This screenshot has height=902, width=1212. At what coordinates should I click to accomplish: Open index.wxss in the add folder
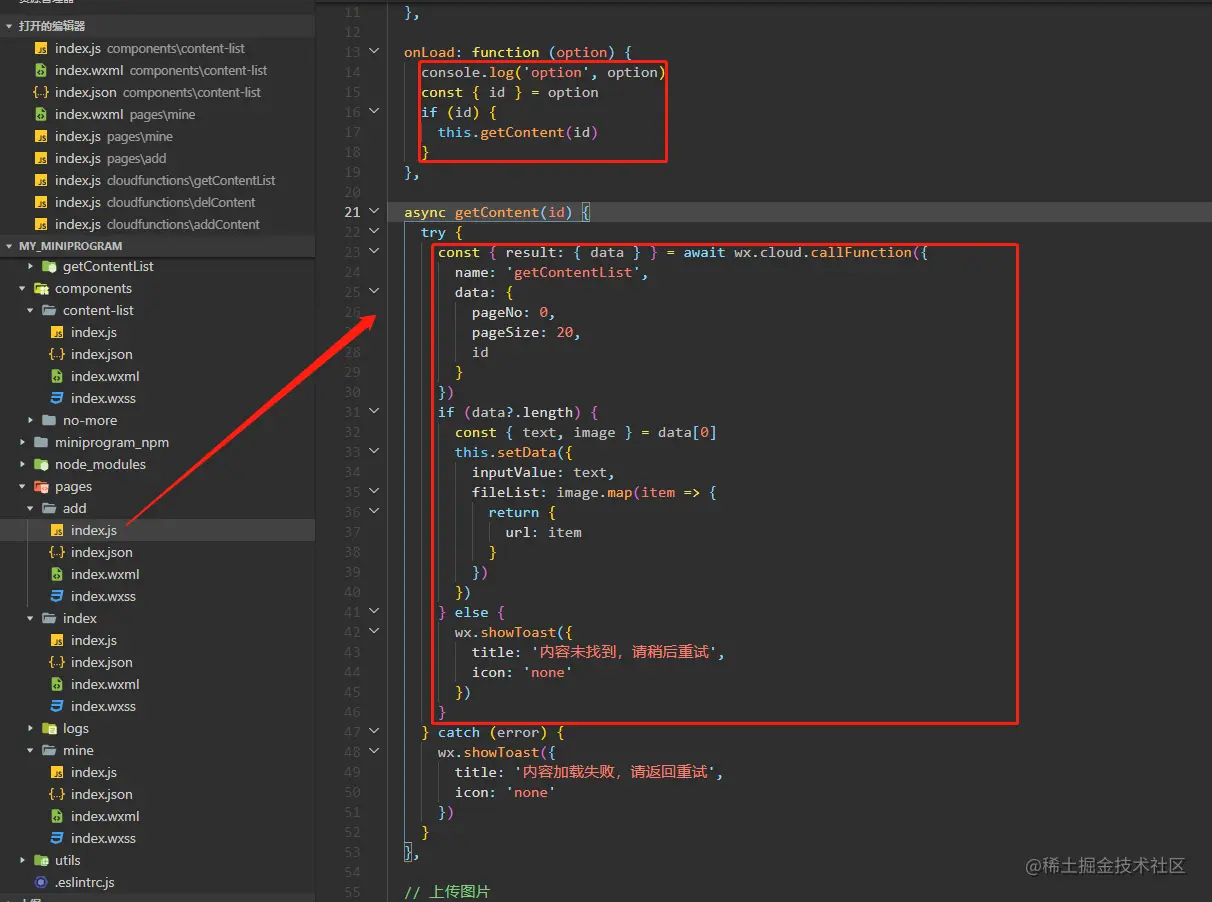157,596
